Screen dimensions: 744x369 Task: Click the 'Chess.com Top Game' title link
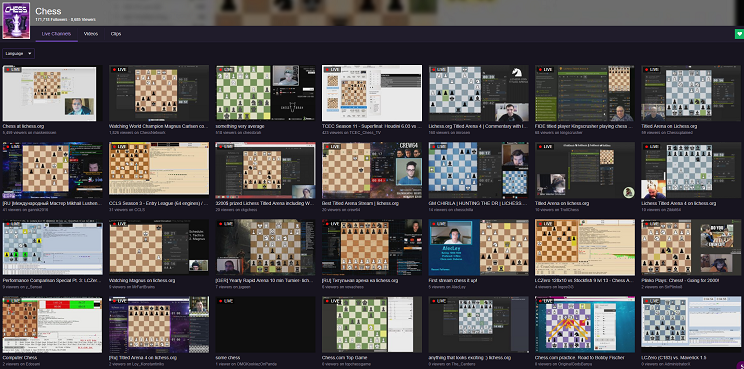[x=344, y=358]
